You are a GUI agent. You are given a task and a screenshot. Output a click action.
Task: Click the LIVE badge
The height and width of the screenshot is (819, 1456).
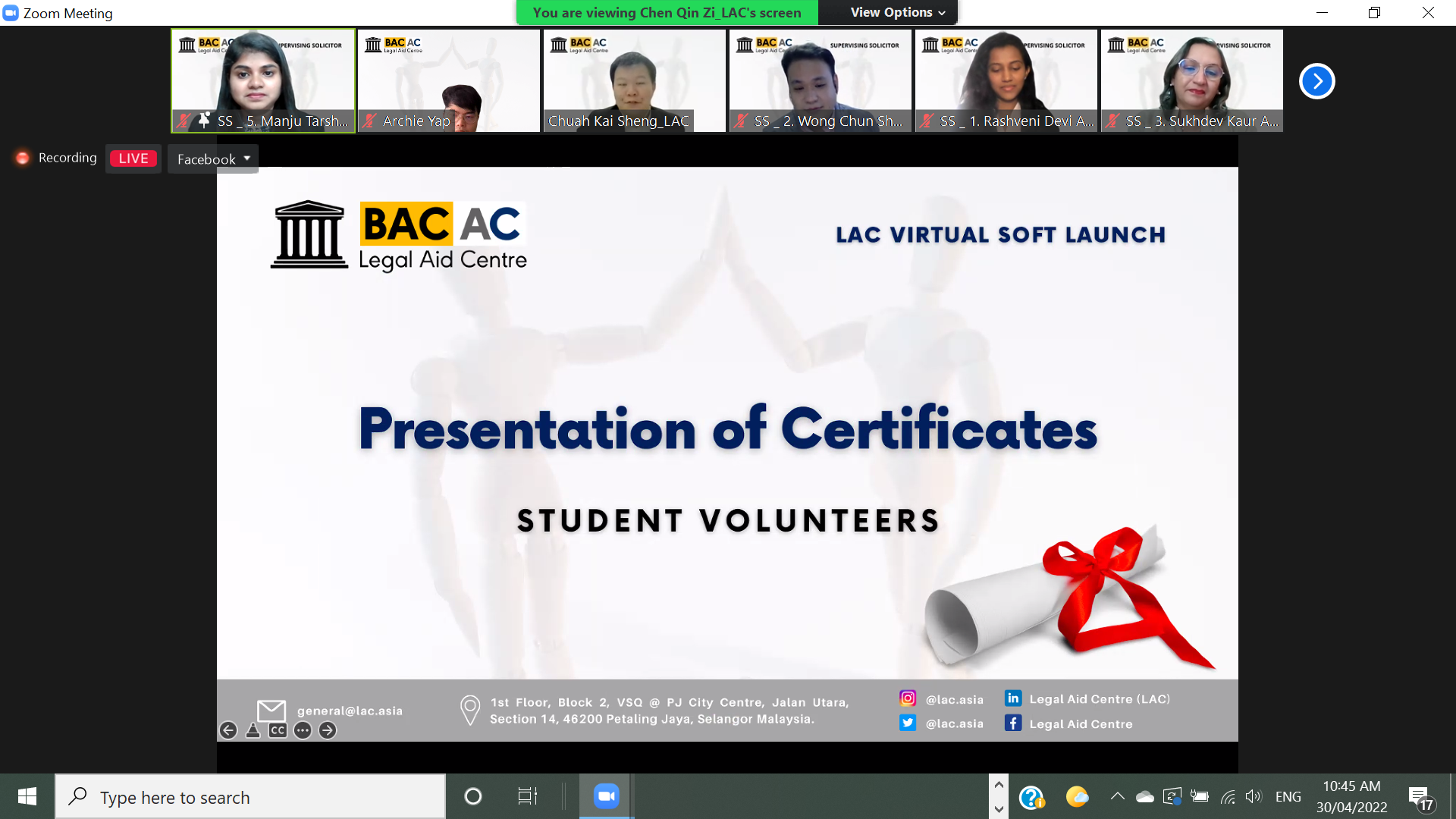point(133,158)
